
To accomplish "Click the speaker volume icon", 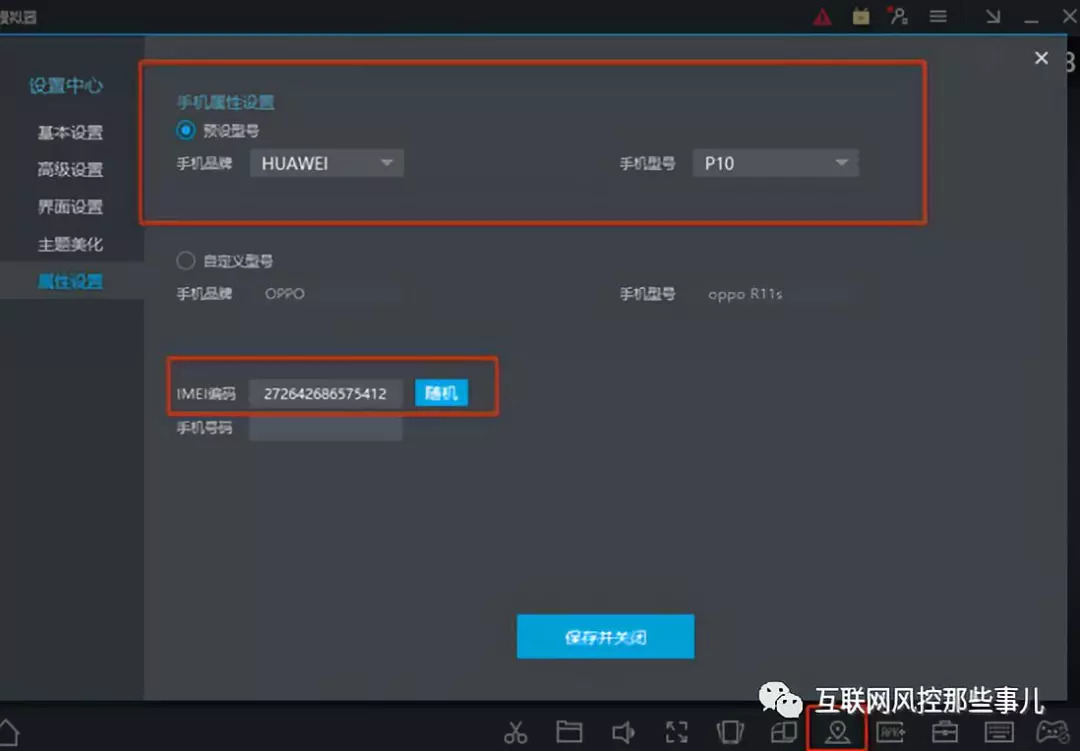I will pyautogui.click(x=622, y=732).
